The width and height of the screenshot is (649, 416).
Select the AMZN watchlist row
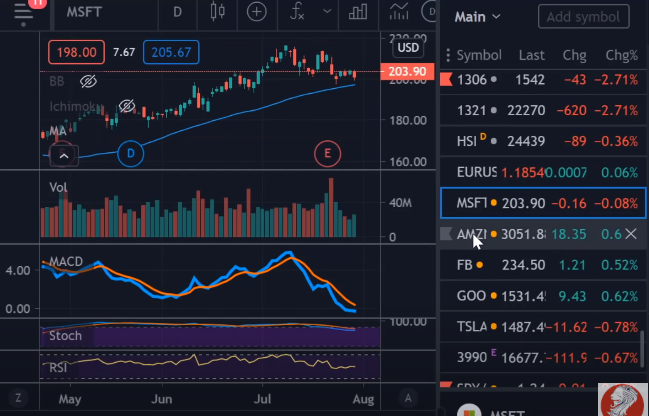point(543,234)
